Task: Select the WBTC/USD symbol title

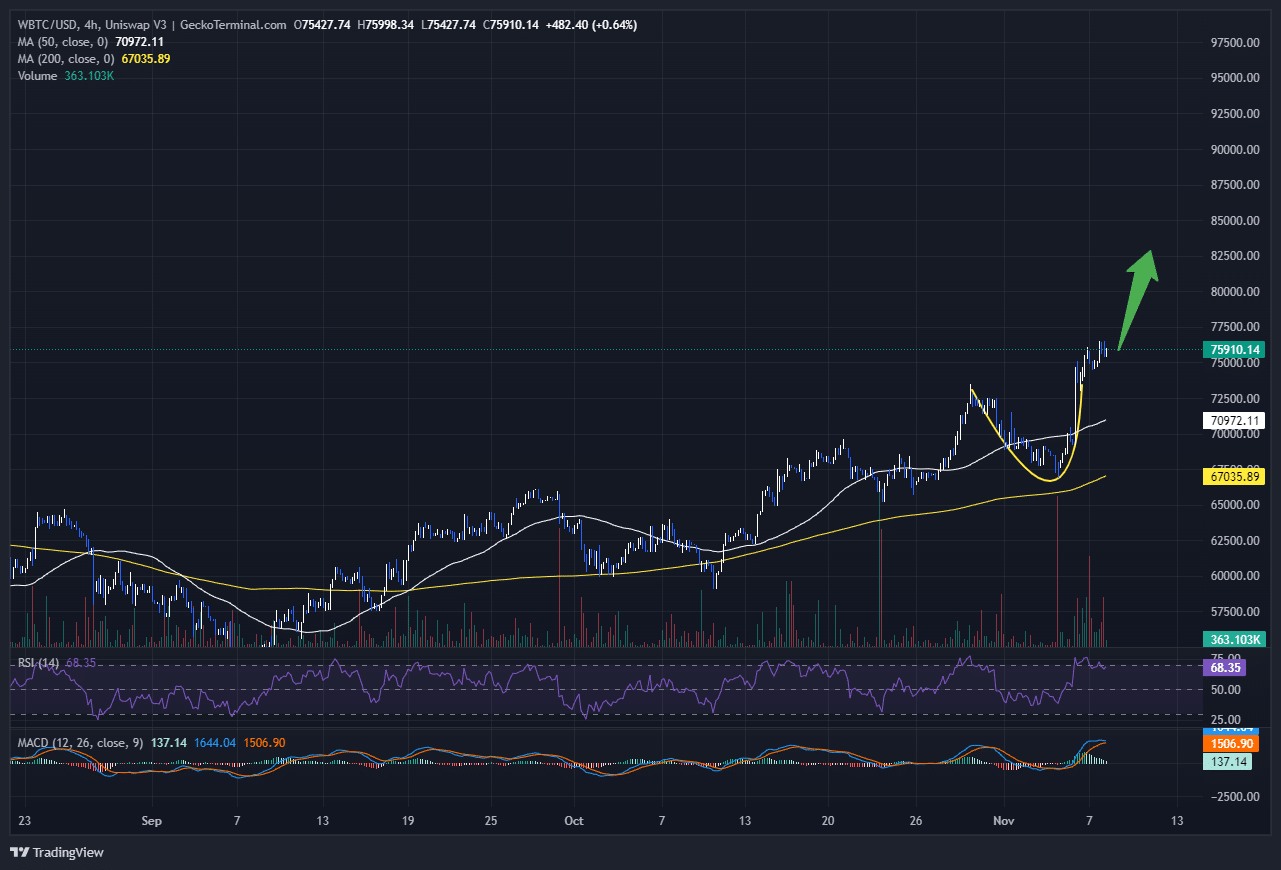Action: 48,24
